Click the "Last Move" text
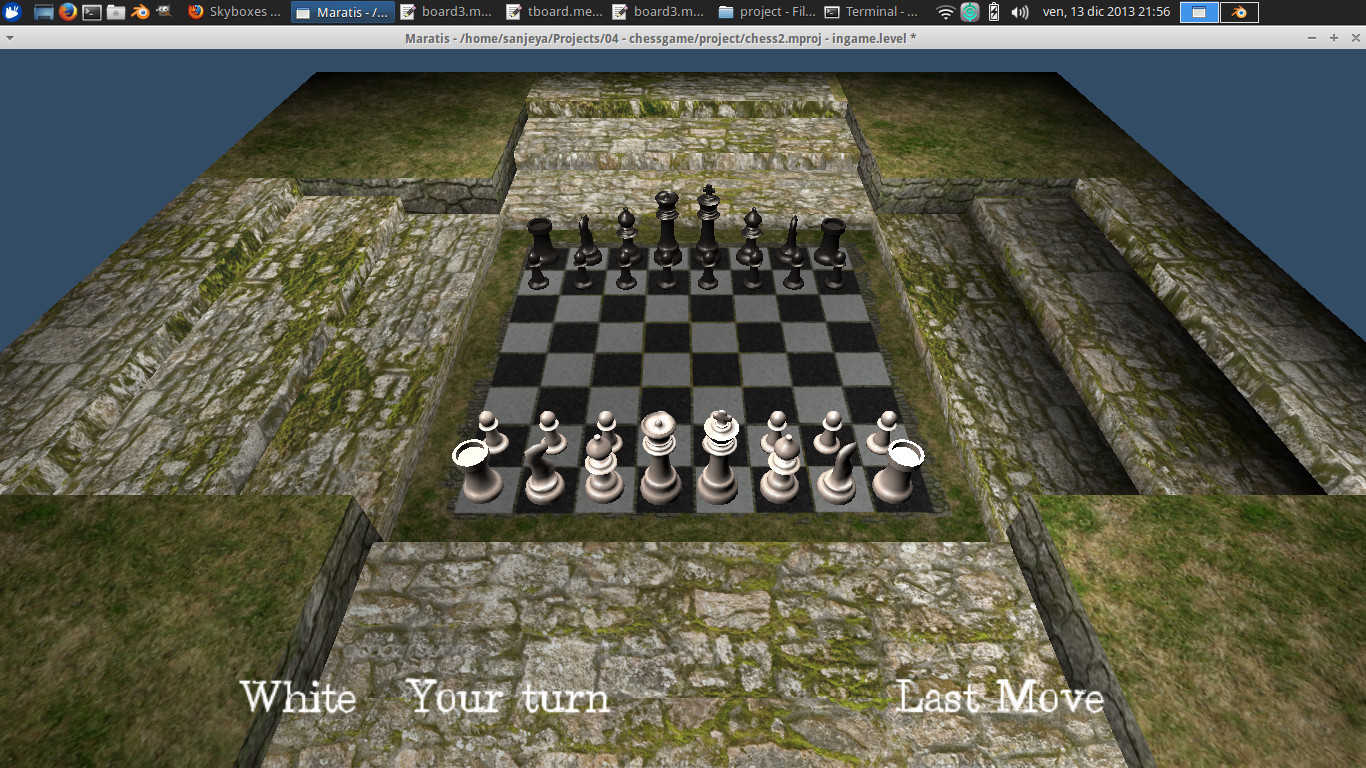This screenshot has width=1366, height=768. (999, 697)
